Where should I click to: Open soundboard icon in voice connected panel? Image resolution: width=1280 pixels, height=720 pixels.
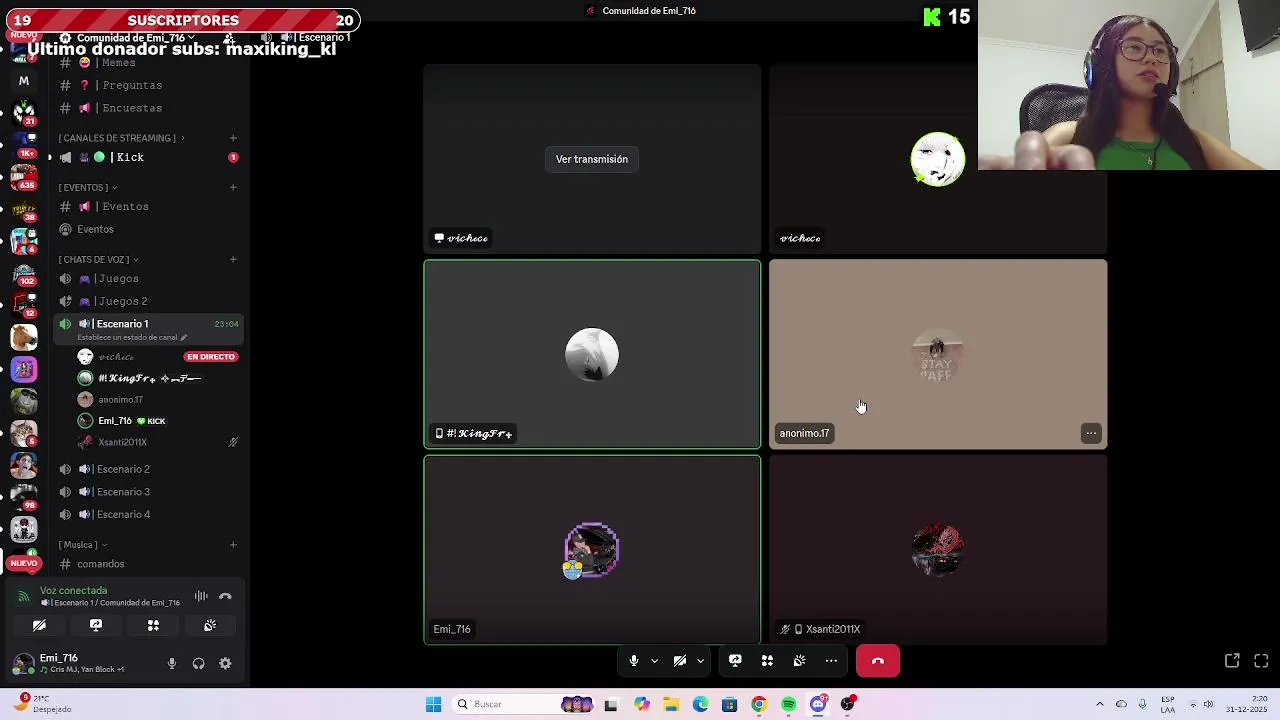[x=210, y=625]
